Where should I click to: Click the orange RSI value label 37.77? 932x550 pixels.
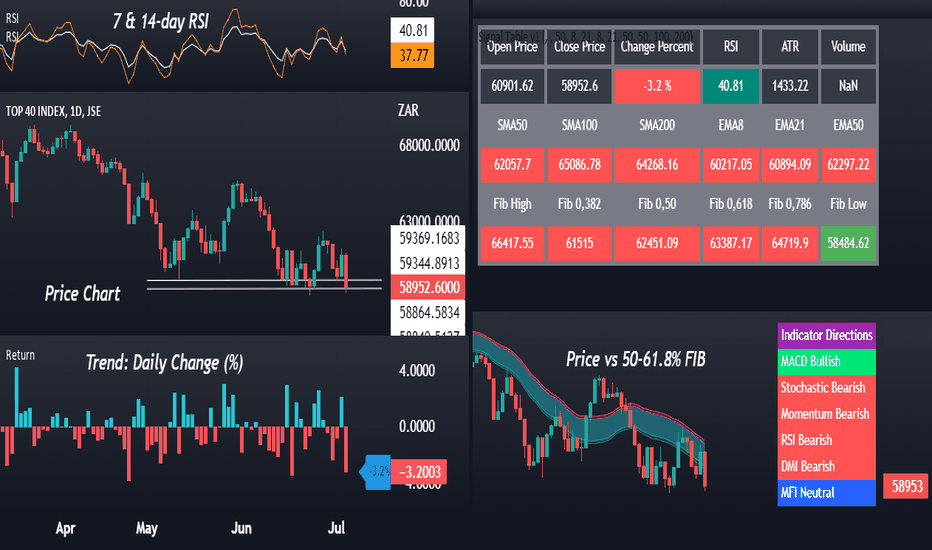click(413, 55)
